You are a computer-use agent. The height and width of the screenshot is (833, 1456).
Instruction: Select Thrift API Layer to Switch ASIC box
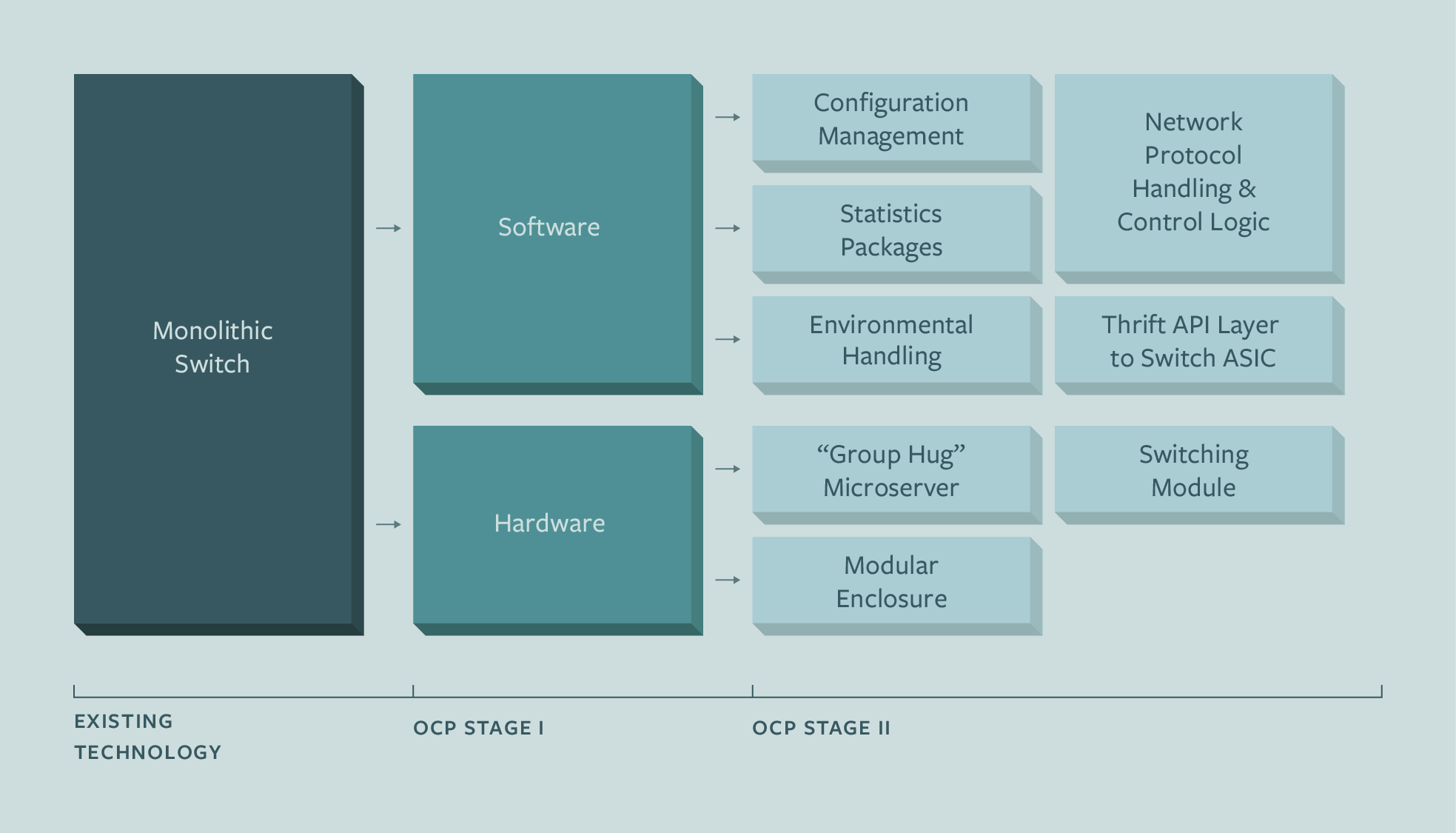(x=1199, y=345)
